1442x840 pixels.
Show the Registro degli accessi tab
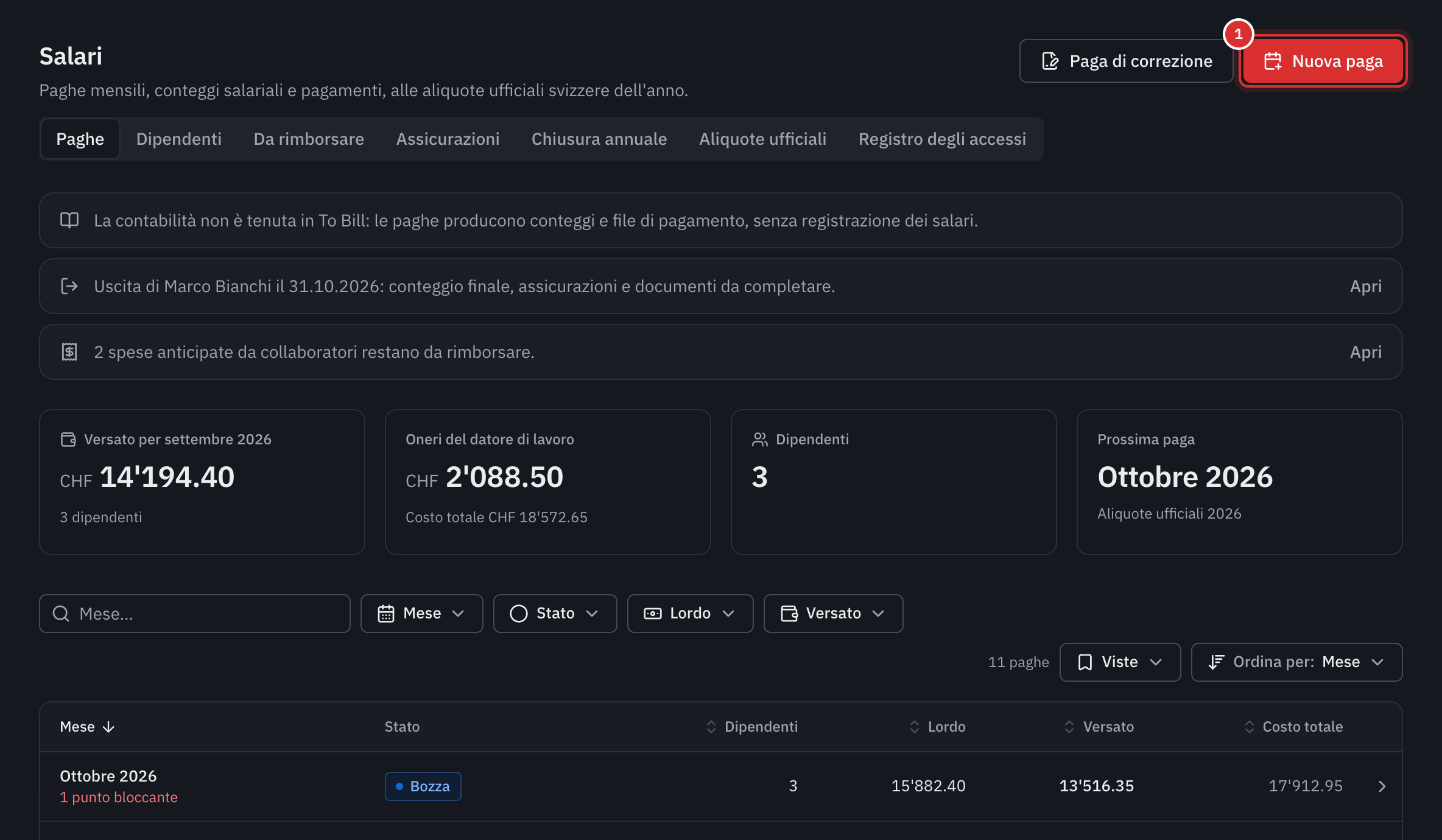[x=942, y=139]
